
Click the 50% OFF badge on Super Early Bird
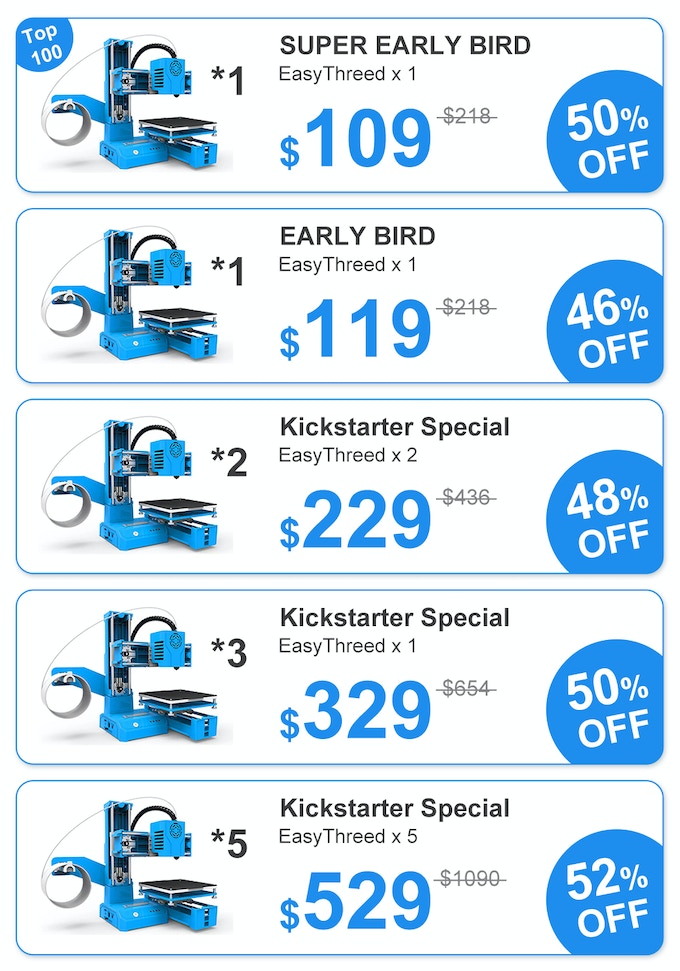point(606,140)
